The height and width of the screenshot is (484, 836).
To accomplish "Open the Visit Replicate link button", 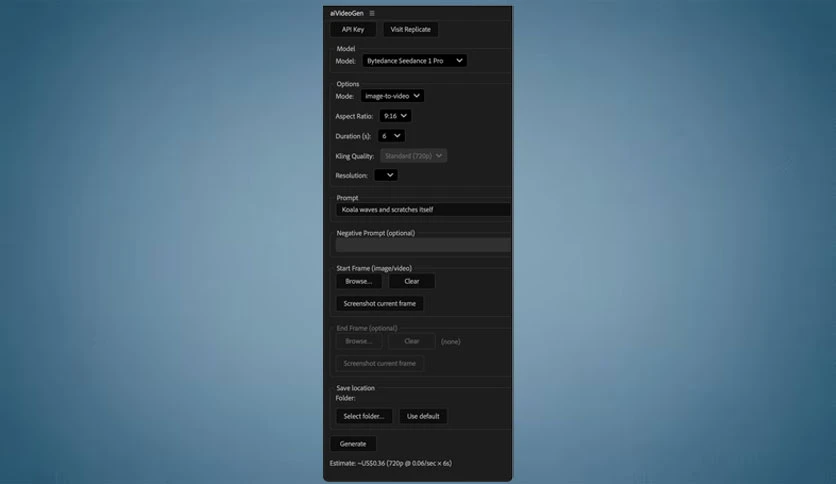I will (411, 29).
